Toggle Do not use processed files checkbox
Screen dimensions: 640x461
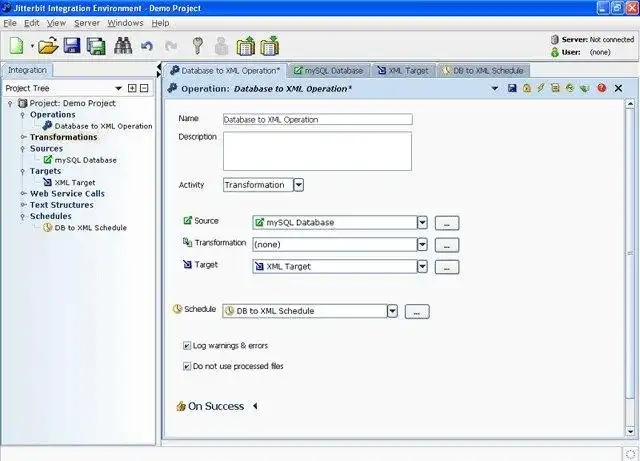click(187, 366)
